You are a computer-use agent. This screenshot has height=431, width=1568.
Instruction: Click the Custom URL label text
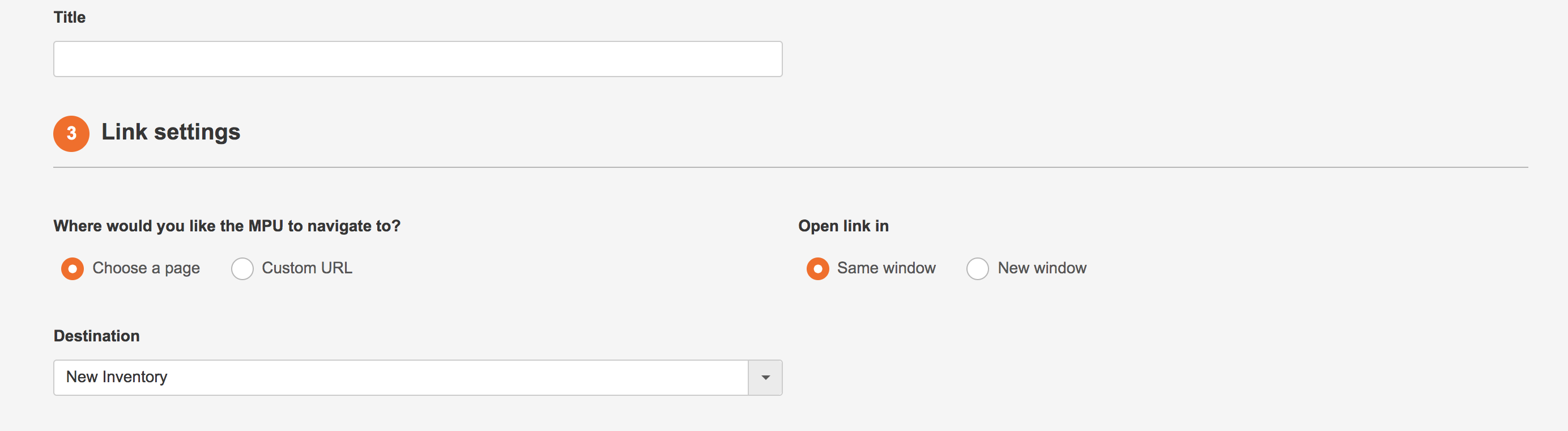point(307,268)
